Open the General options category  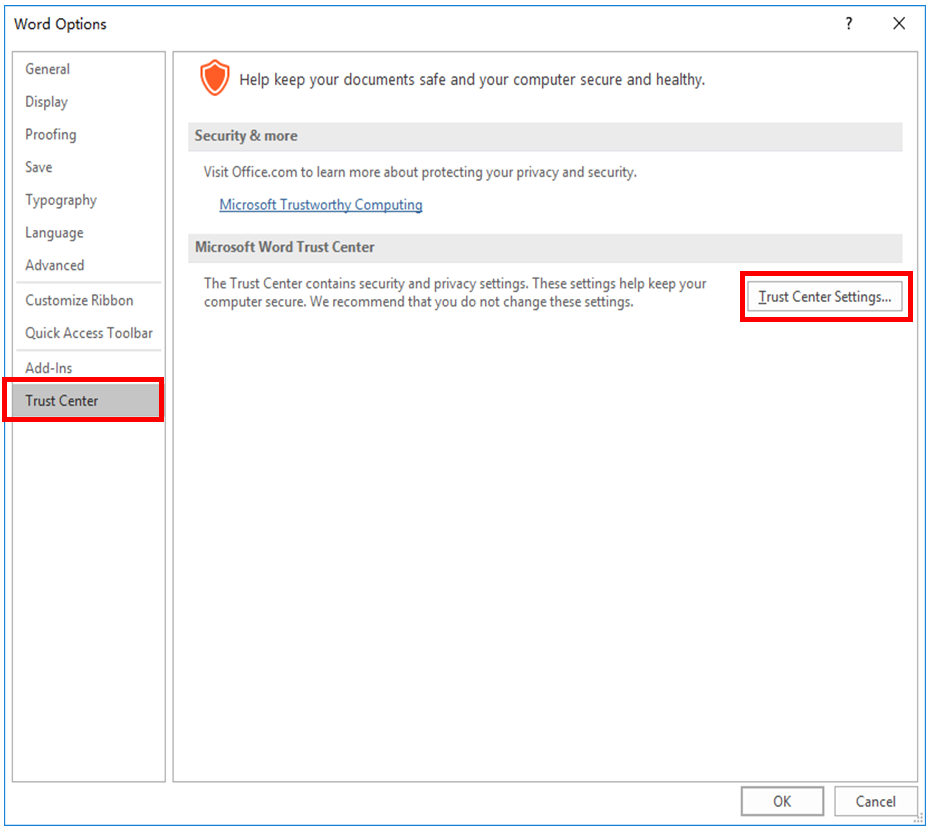pyautogui.click(x=48, y=69)
